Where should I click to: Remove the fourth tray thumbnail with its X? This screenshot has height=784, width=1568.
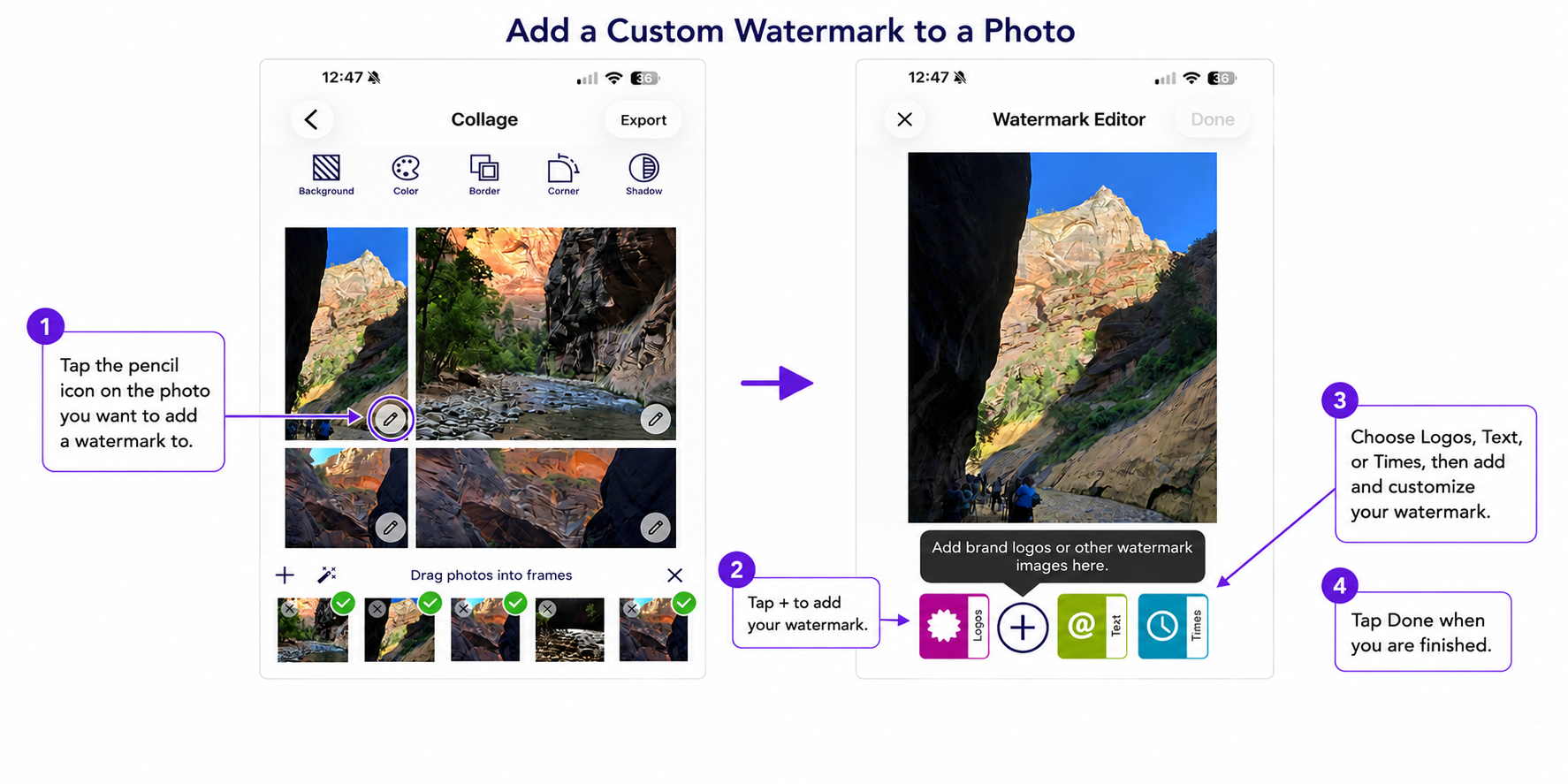click(548, 609)
